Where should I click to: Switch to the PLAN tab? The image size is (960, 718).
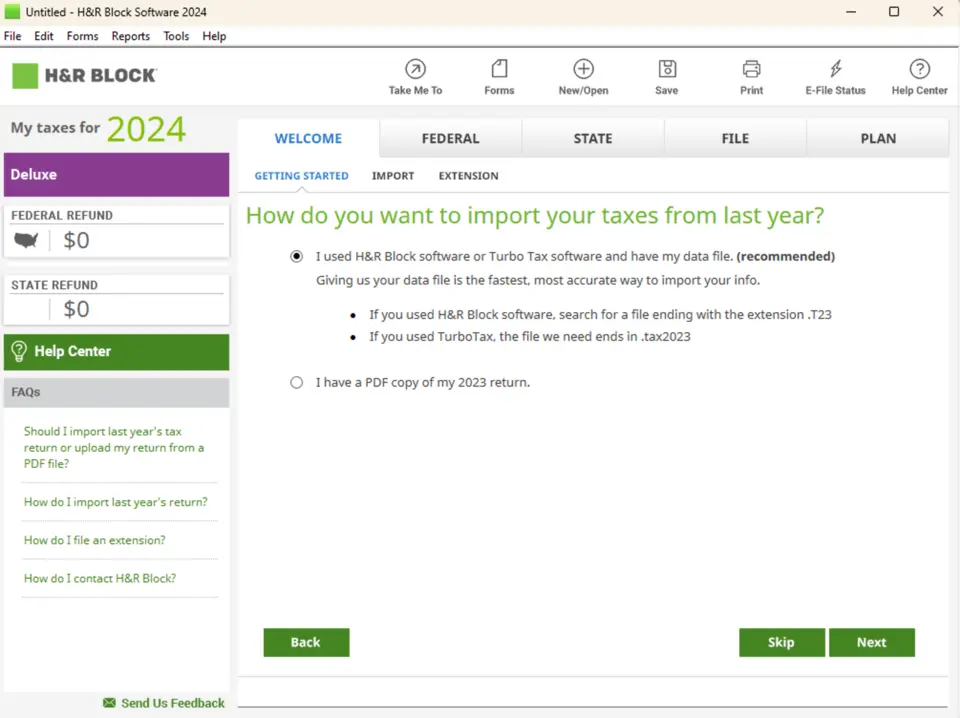(878, 138)
